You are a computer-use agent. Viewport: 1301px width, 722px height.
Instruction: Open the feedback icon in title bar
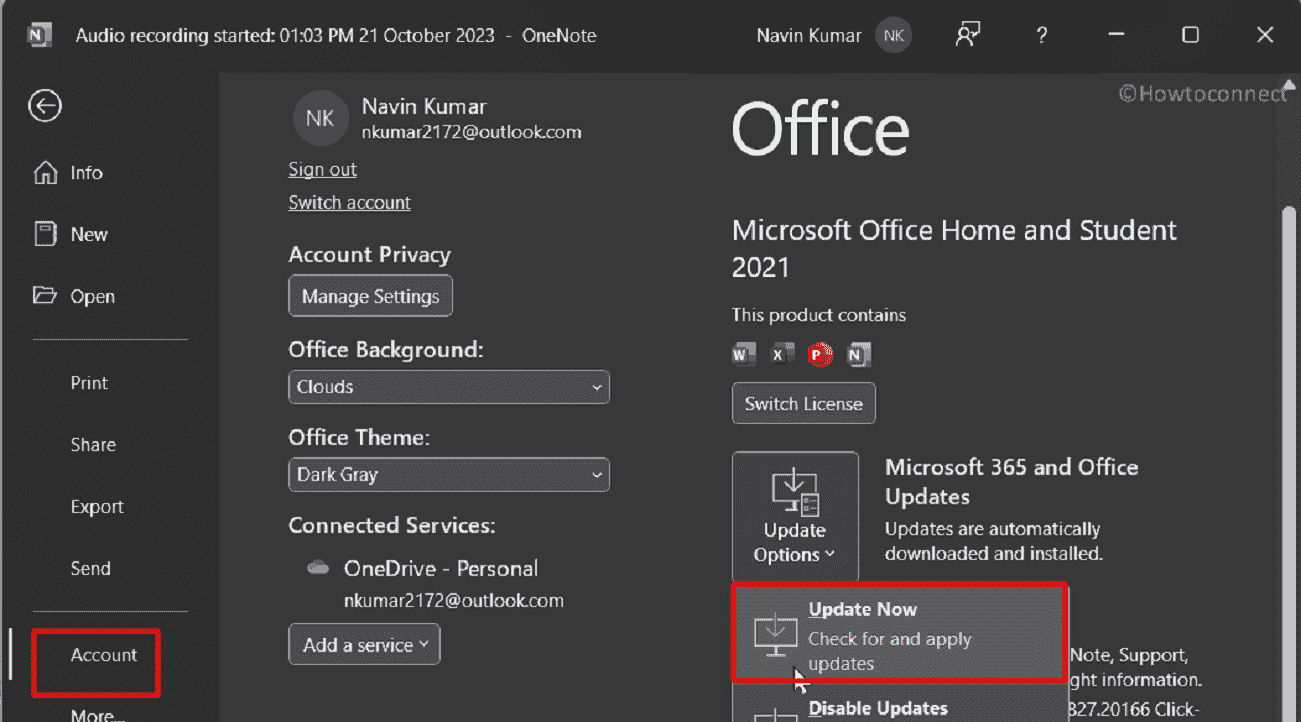point(966,35)
